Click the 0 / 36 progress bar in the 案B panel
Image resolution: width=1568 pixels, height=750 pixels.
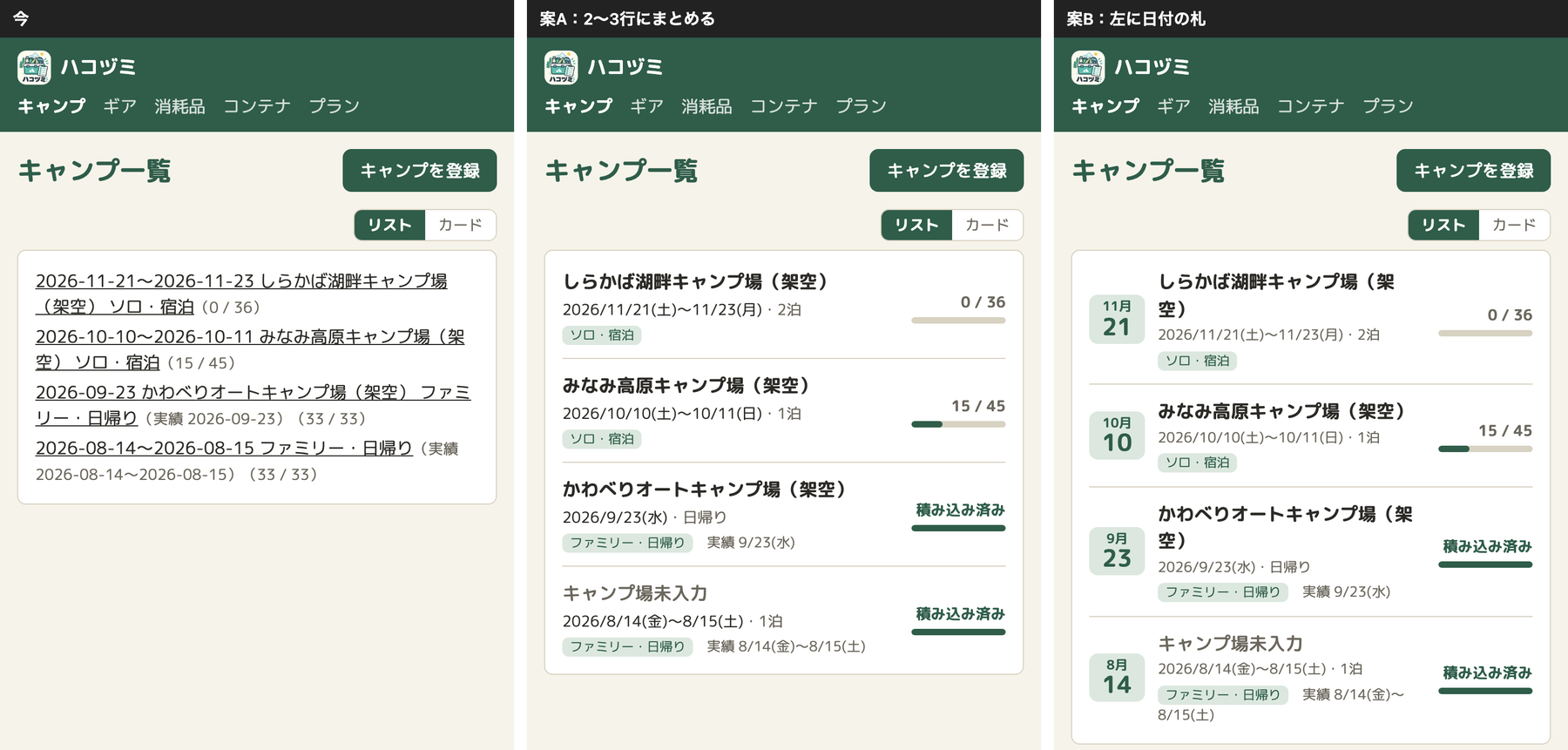(1485, 333)
